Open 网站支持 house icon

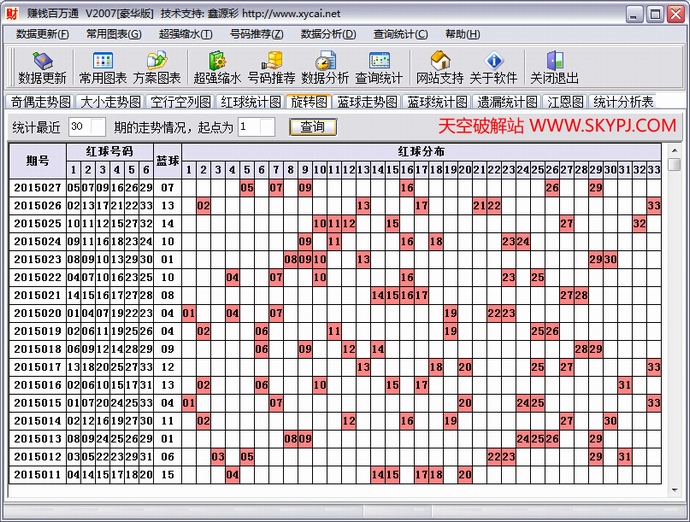[440, 67]
